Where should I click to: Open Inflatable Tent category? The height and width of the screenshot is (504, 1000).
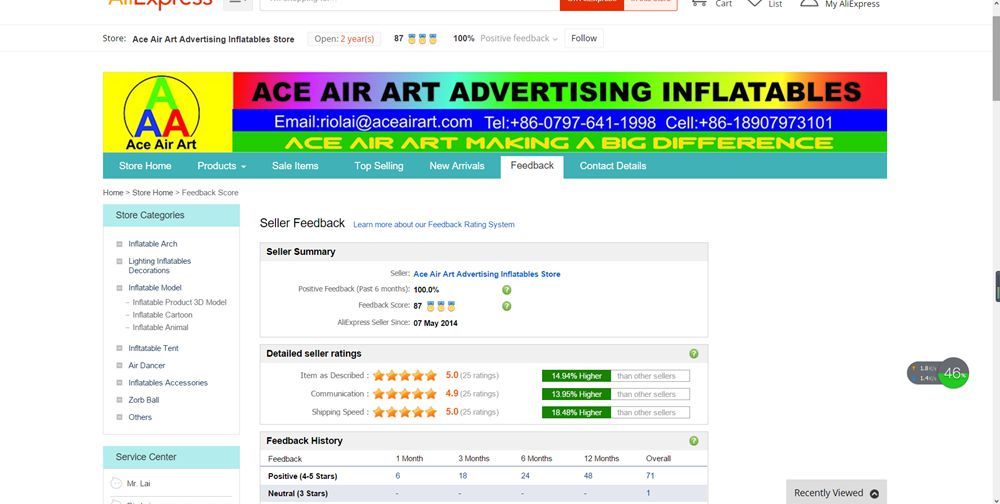pos(153,348)
